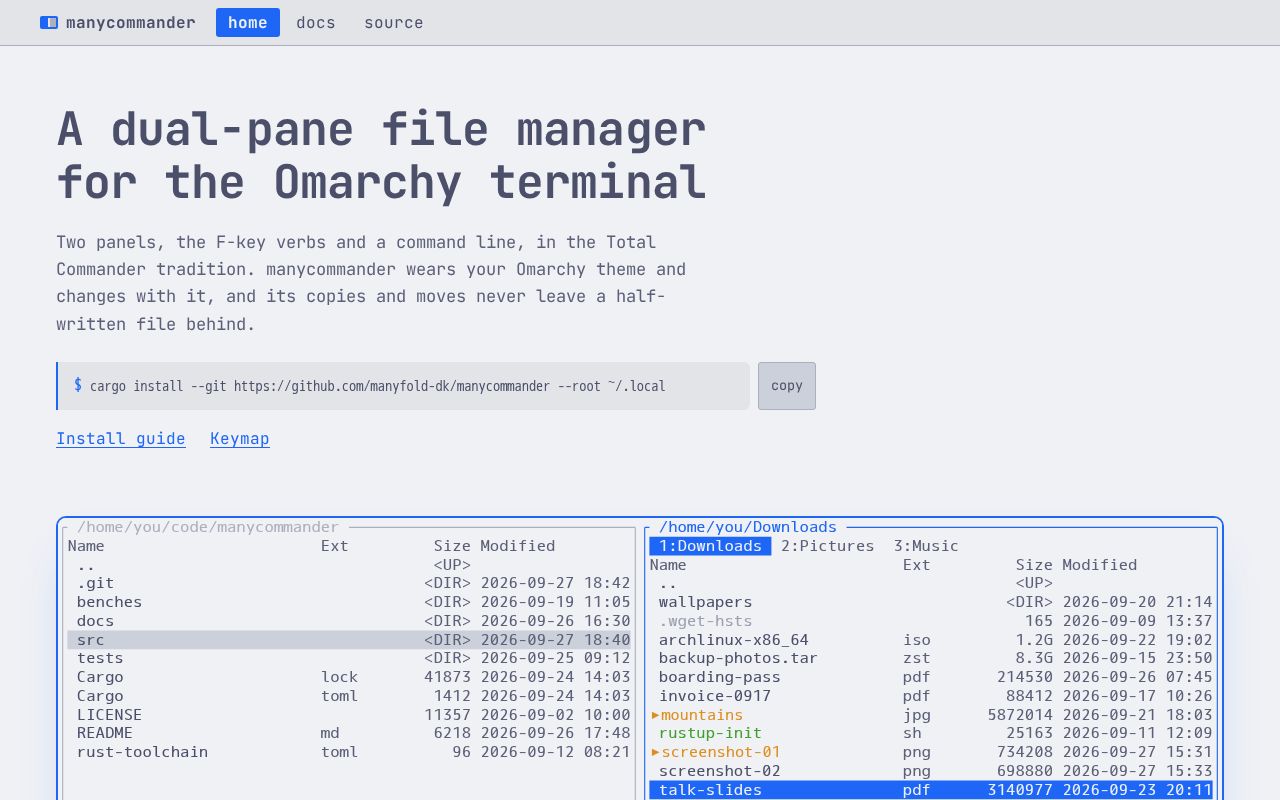The height and width of the screenshot is (800, 1280).
Task: Click the right pane Size column header
Action: 1034,565
